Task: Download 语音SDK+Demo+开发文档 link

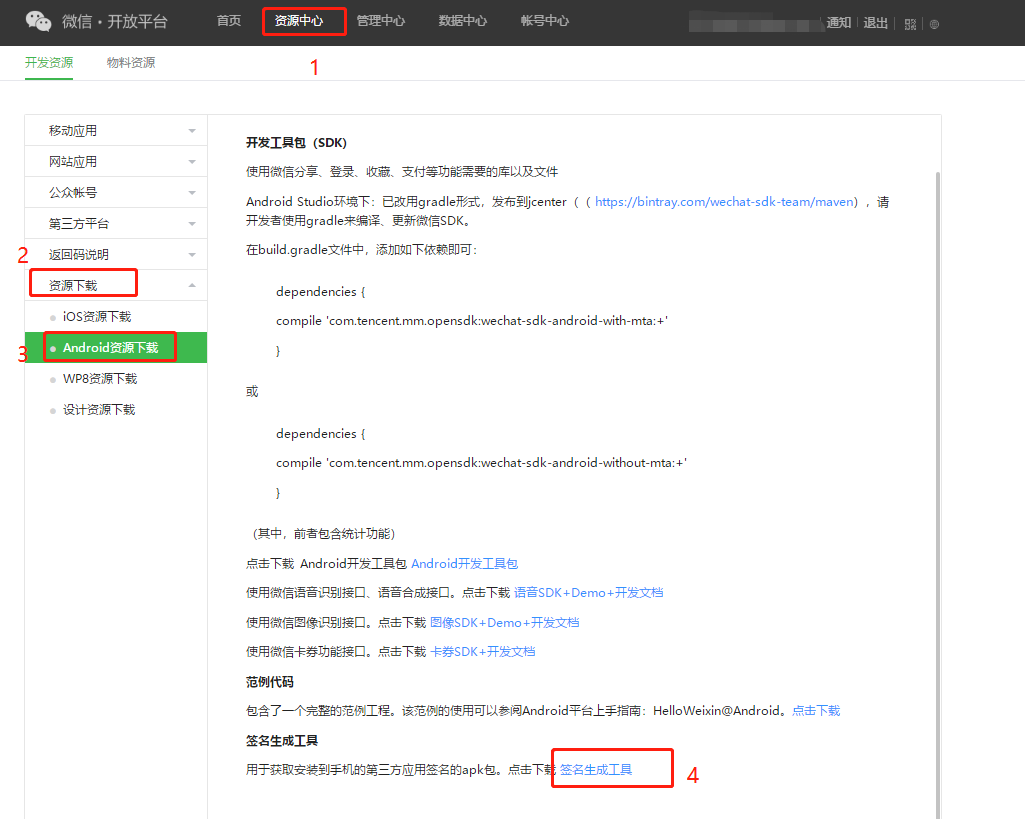Action: point(588,593)
